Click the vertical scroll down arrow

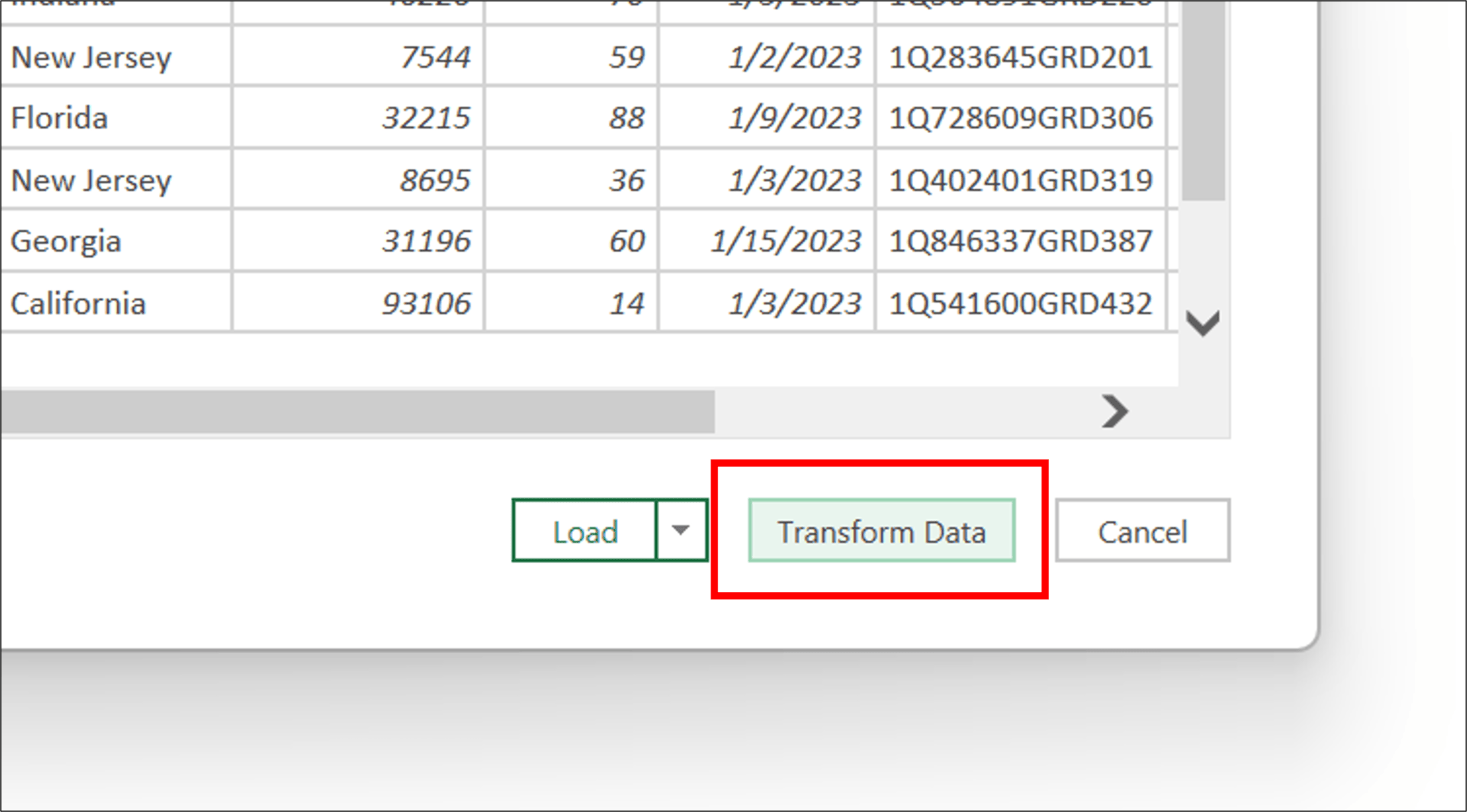point(1203,323)
